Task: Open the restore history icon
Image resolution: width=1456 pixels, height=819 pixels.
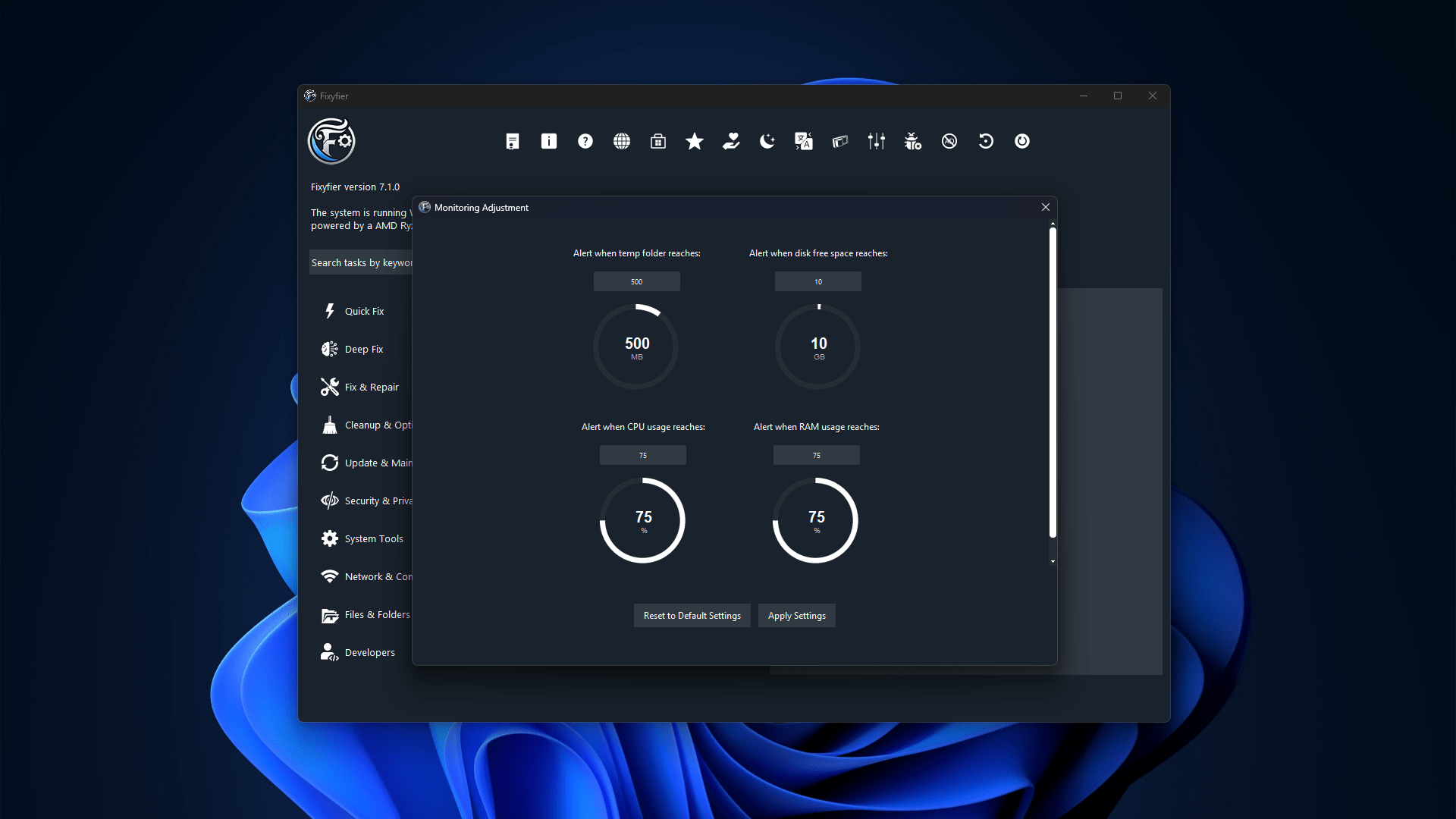Action: 985,141
